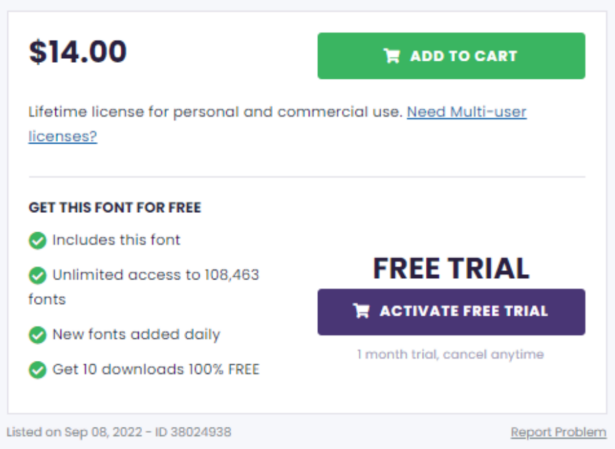Activate the free trial button
Image resolution: width=615 pixels, height=449 pixels.
click(451, 312)
